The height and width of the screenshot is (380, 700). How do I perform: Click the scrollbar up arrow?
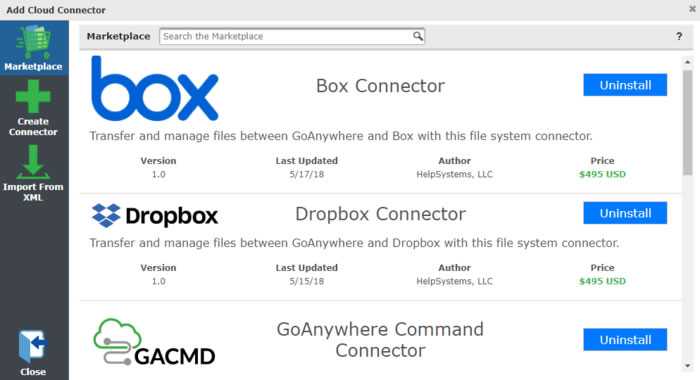[688, 62]
